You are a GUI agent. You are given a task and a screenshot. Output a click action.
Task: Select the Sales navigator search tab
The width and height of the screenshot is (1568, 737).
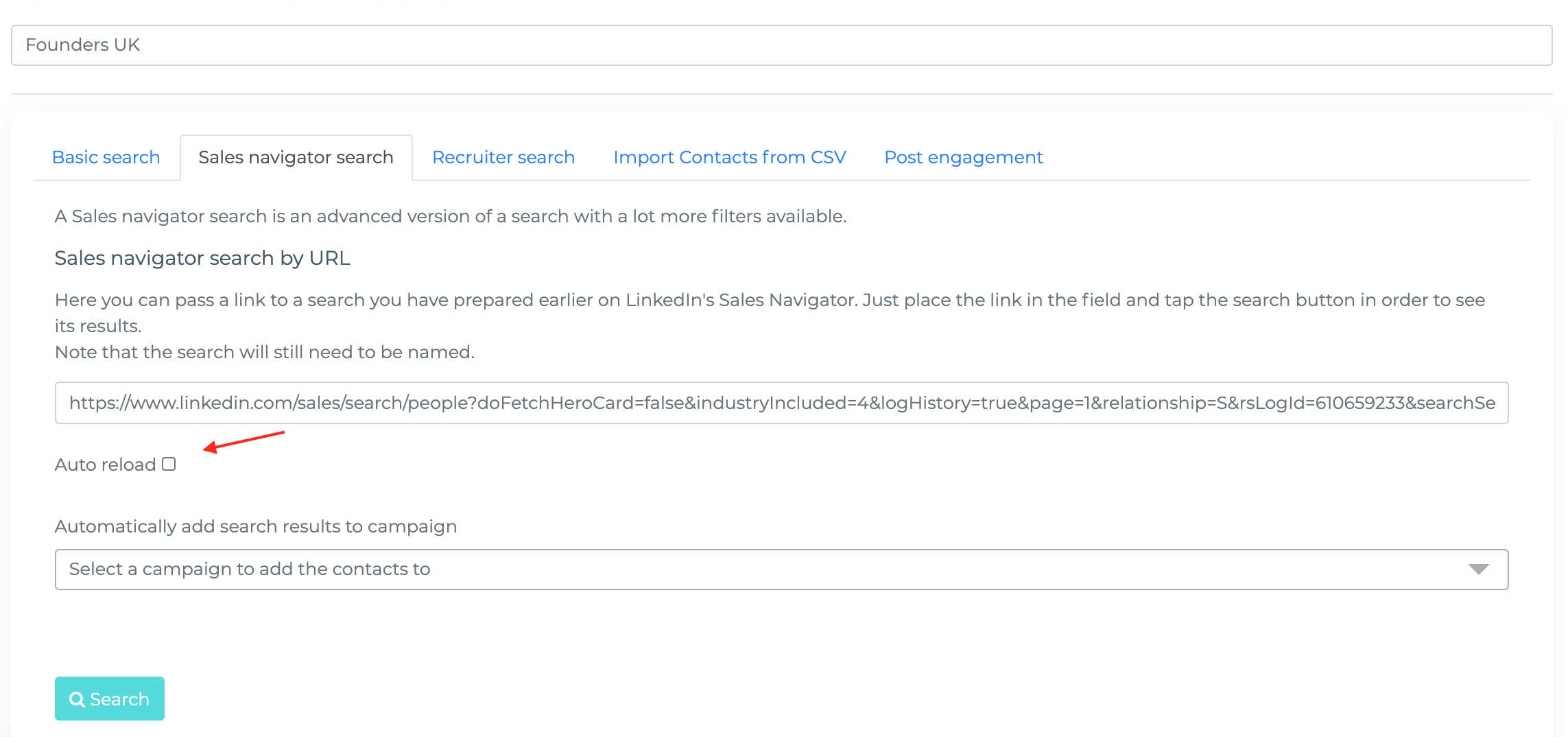(296, 157)
